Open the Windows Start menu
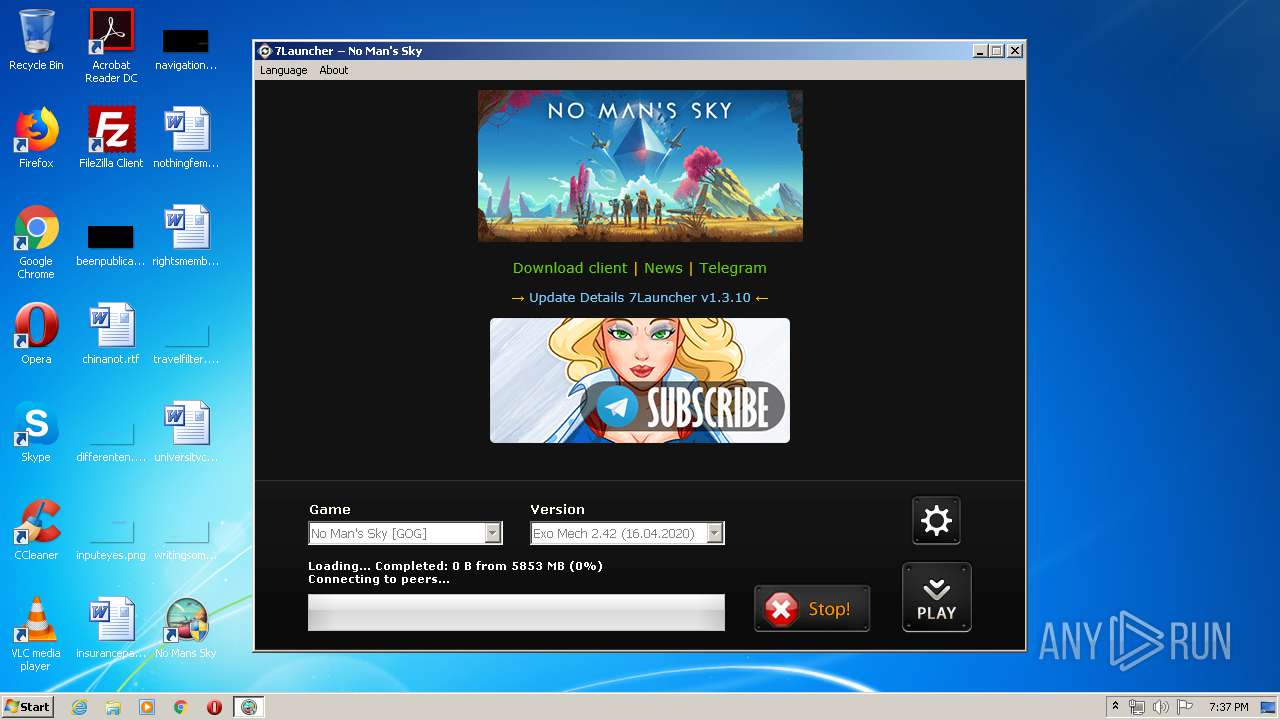The width and height of the screenshot is (1280, 720). [28, 707]
